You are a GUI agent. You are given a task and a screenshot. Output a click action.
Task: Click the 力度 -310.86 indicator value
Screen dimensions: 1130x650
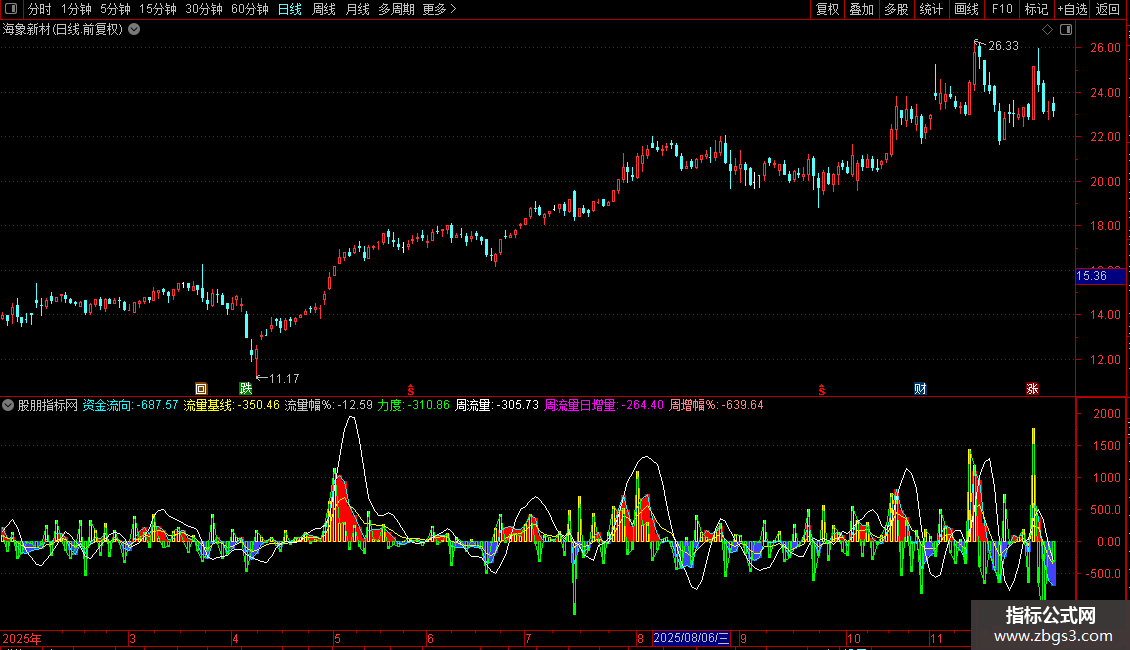click(414, 405)
